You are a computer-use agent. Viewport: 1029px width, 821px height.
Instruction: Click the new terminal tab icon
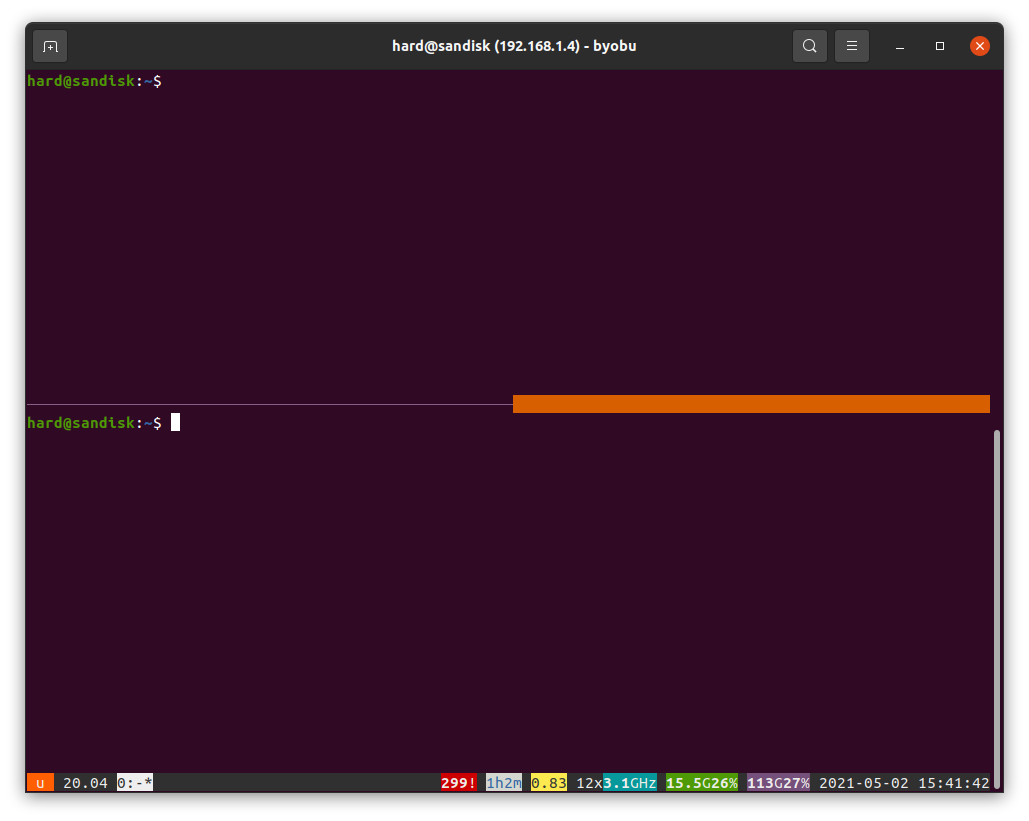coord(49,45)
